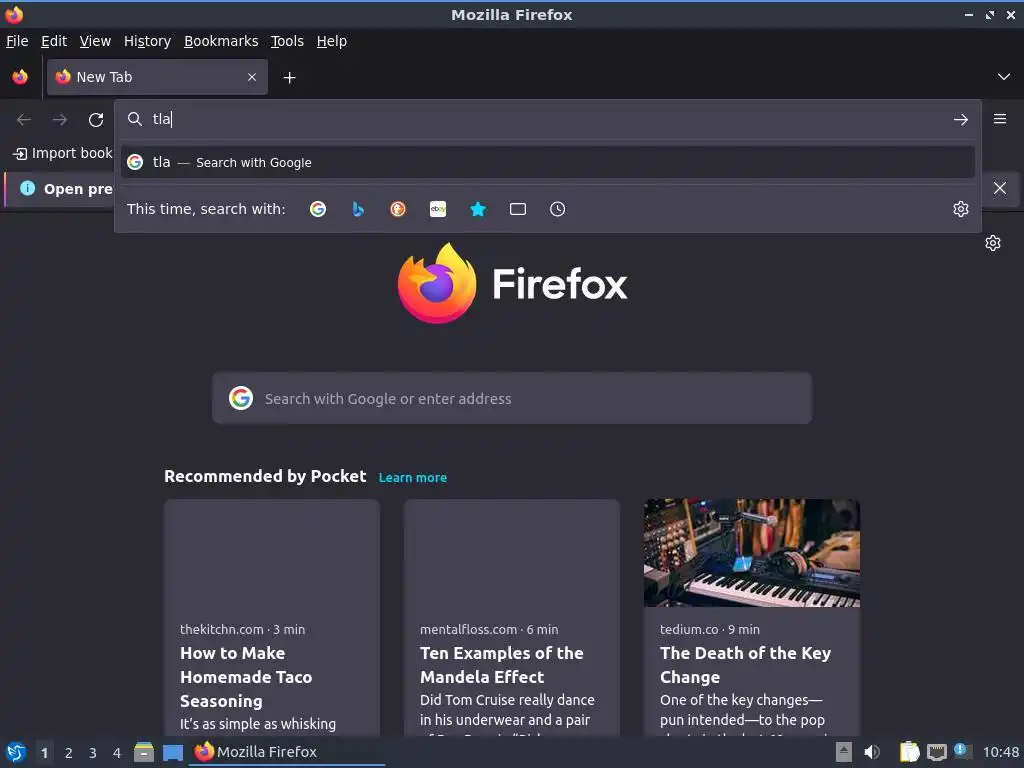Go forward one page
The height and width of the screenshot is (768, 1024).
point(60,120)
